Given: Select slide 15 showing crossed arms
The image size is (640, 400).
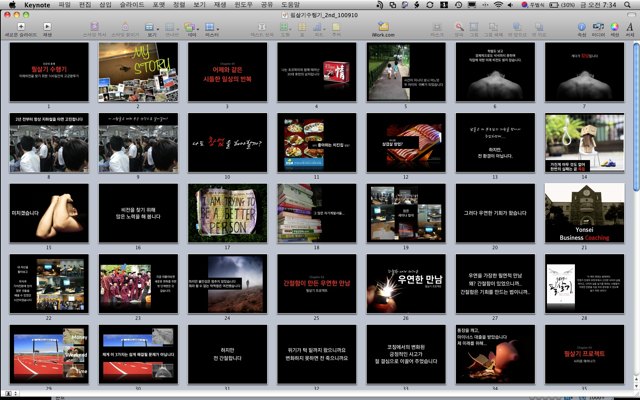Looking at the screenshot, I should pos(49,213).
